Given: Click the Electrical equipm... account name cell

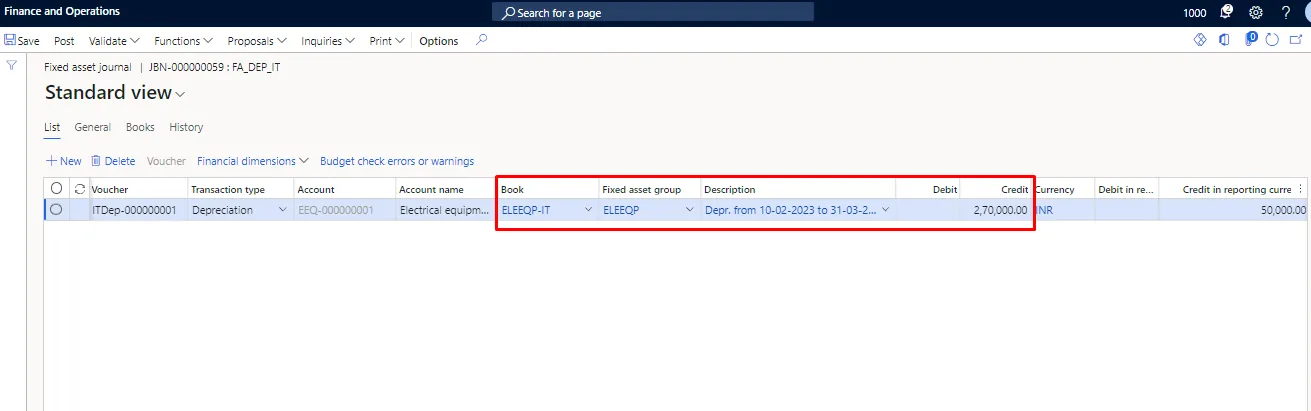Looking at the screenshot, I should [446, 210].
